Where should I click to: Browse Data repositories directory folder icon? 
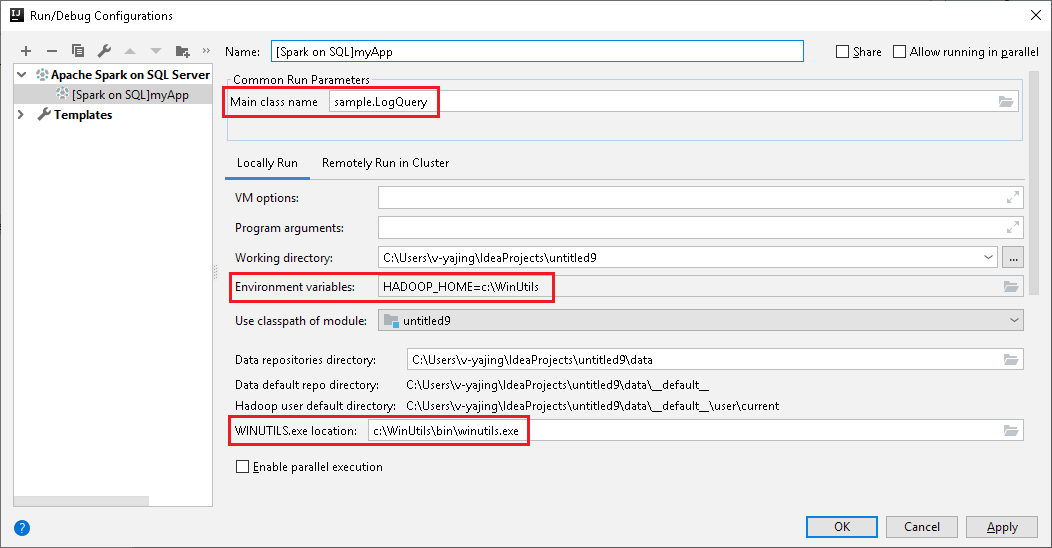point(1010,360)
